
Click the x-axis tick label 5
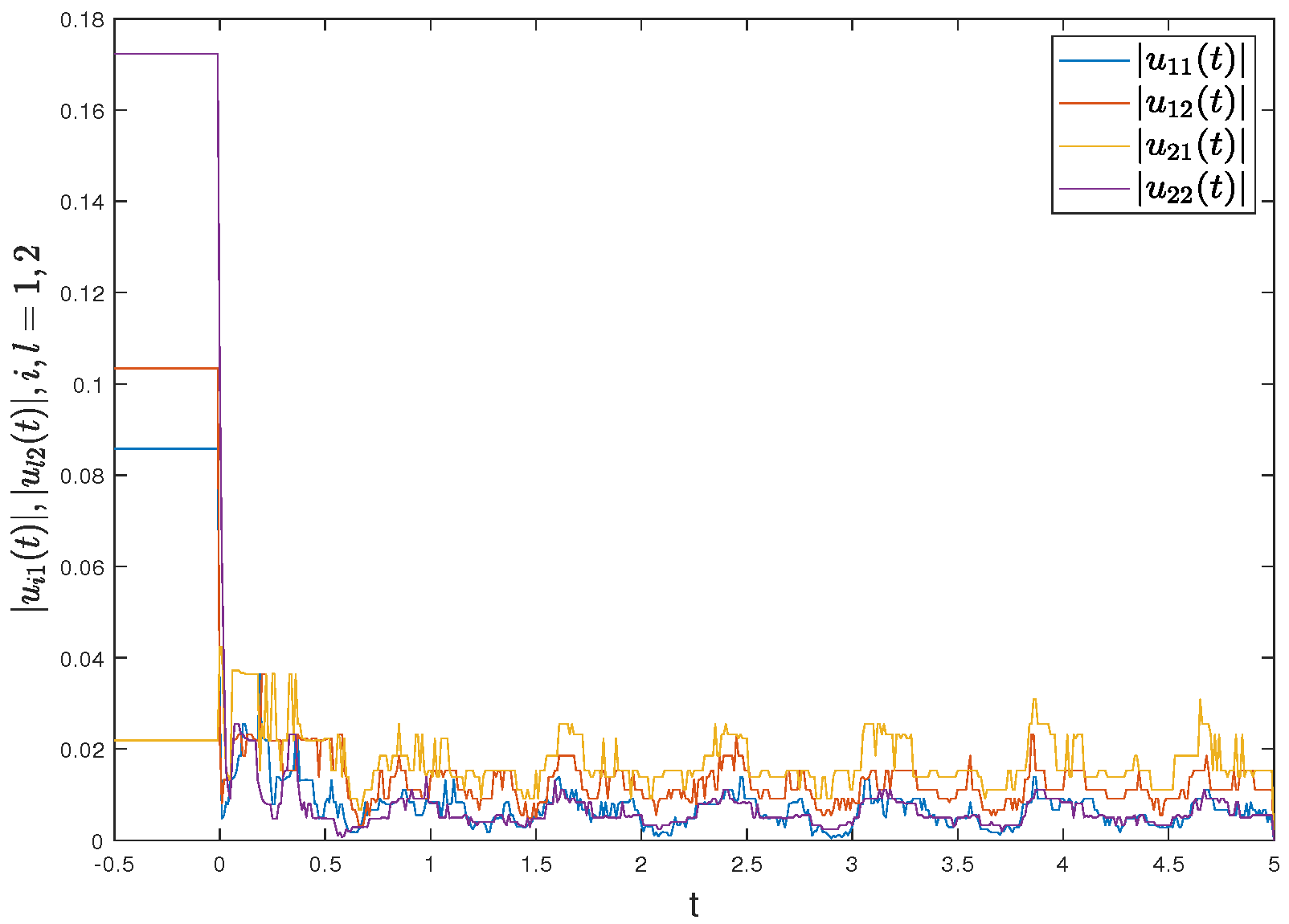point(1274,865)
